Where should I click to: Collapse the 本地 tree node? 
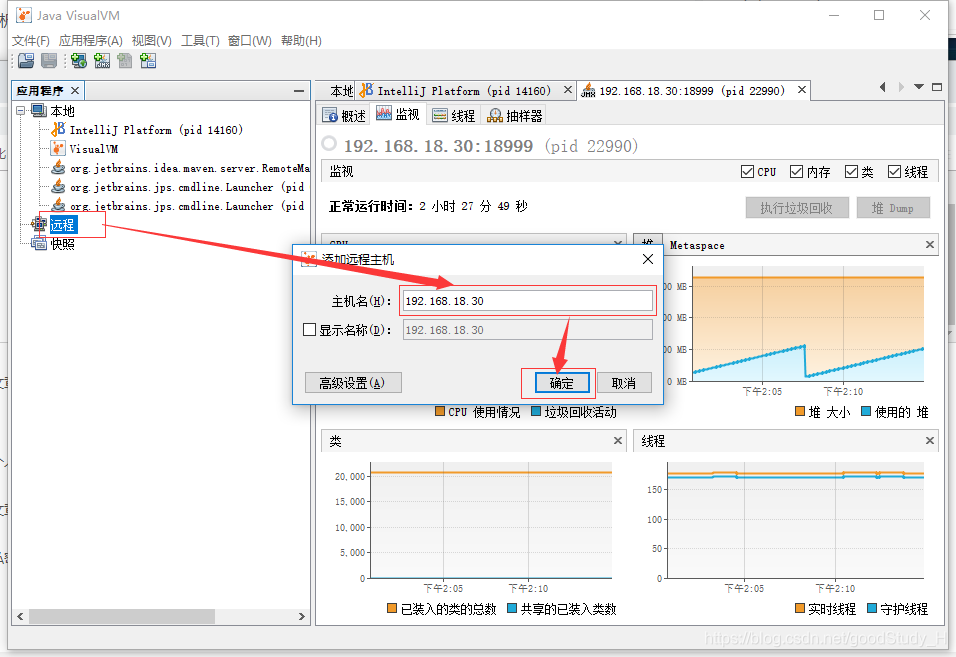20,110
